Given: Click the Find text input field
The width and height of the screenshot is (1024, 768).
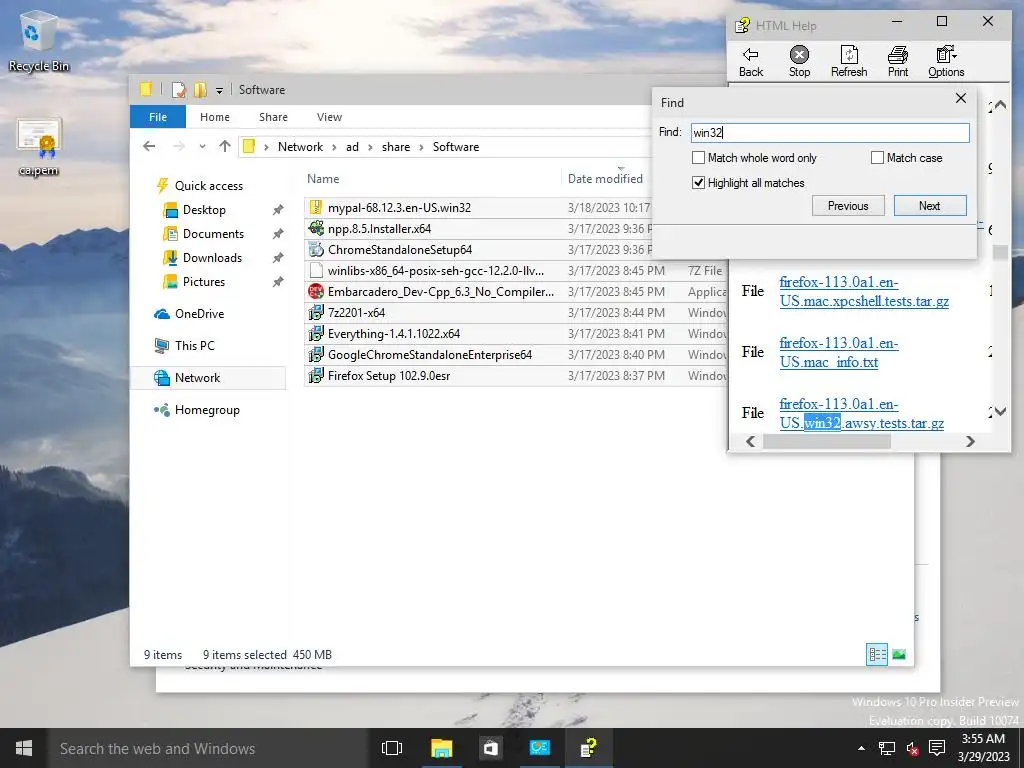Looking at the screenshot, I should click(x=830, y=133).
